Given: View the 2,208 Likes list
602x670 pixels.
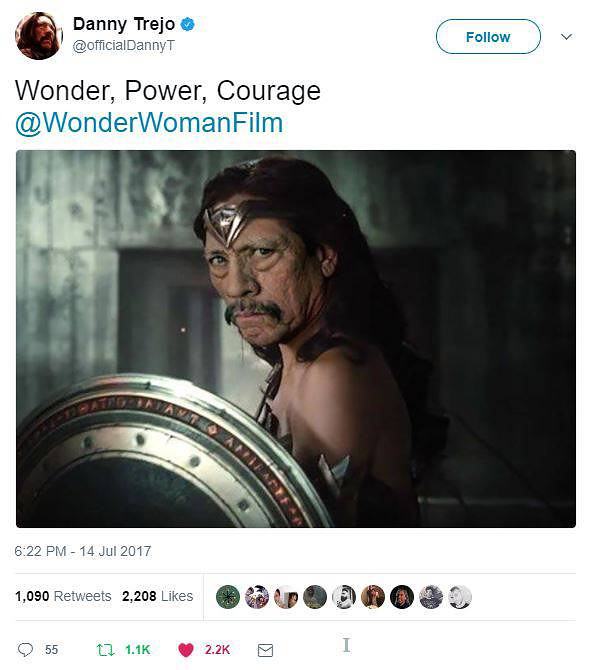Looking at the screenshot, I should (158, 596).
